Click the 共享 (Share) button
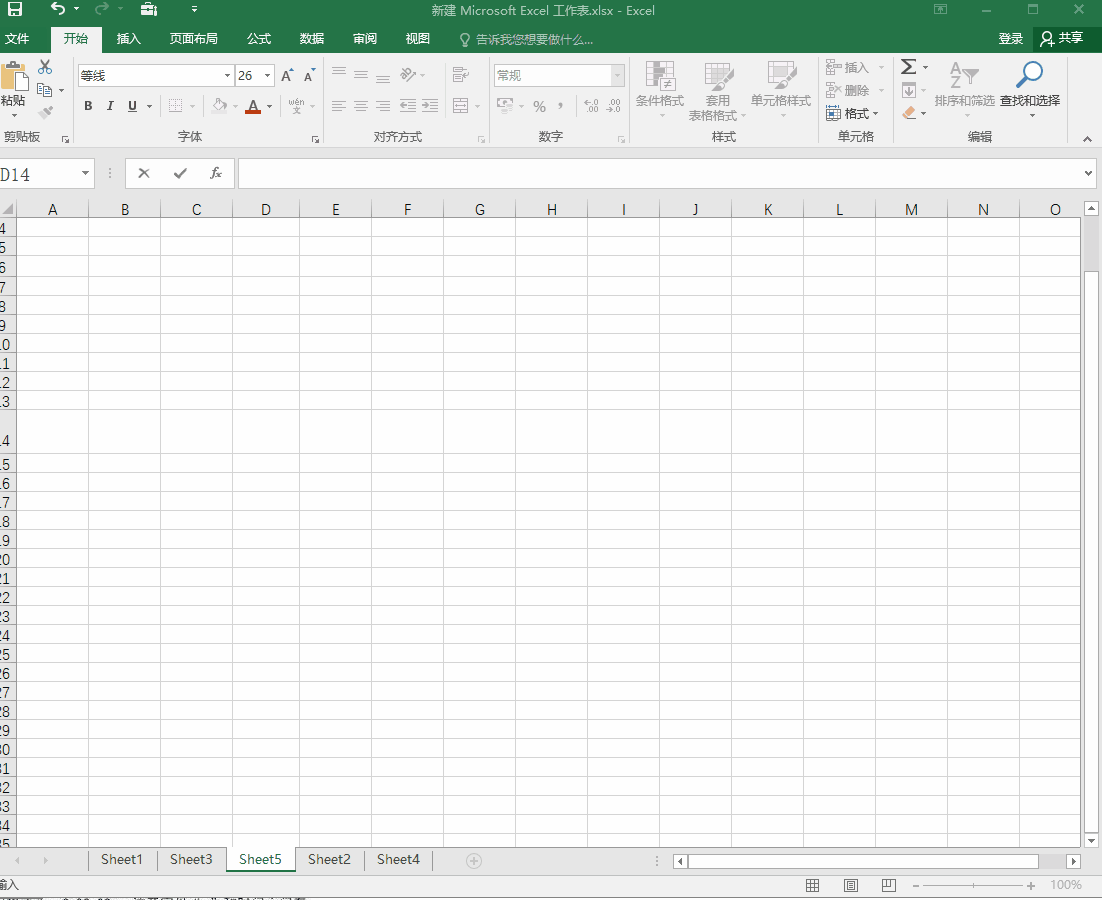1102x900 pixels. (1062, 38)
